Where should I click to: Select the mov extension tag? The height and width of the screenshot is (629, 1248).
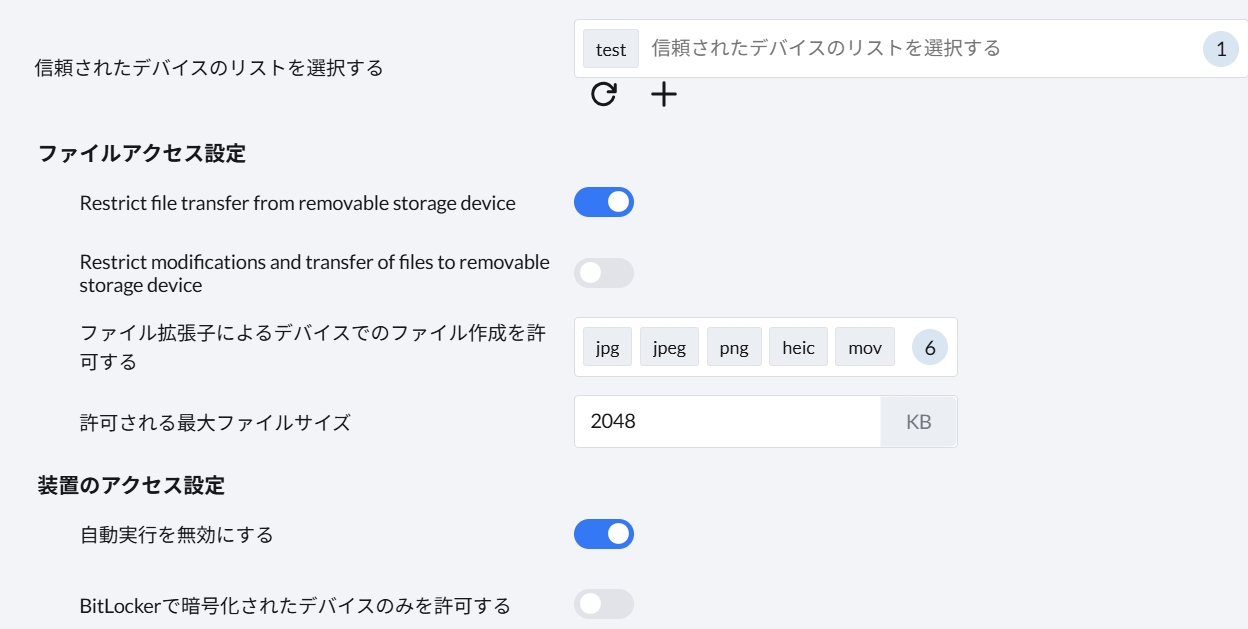pos(865,348)
